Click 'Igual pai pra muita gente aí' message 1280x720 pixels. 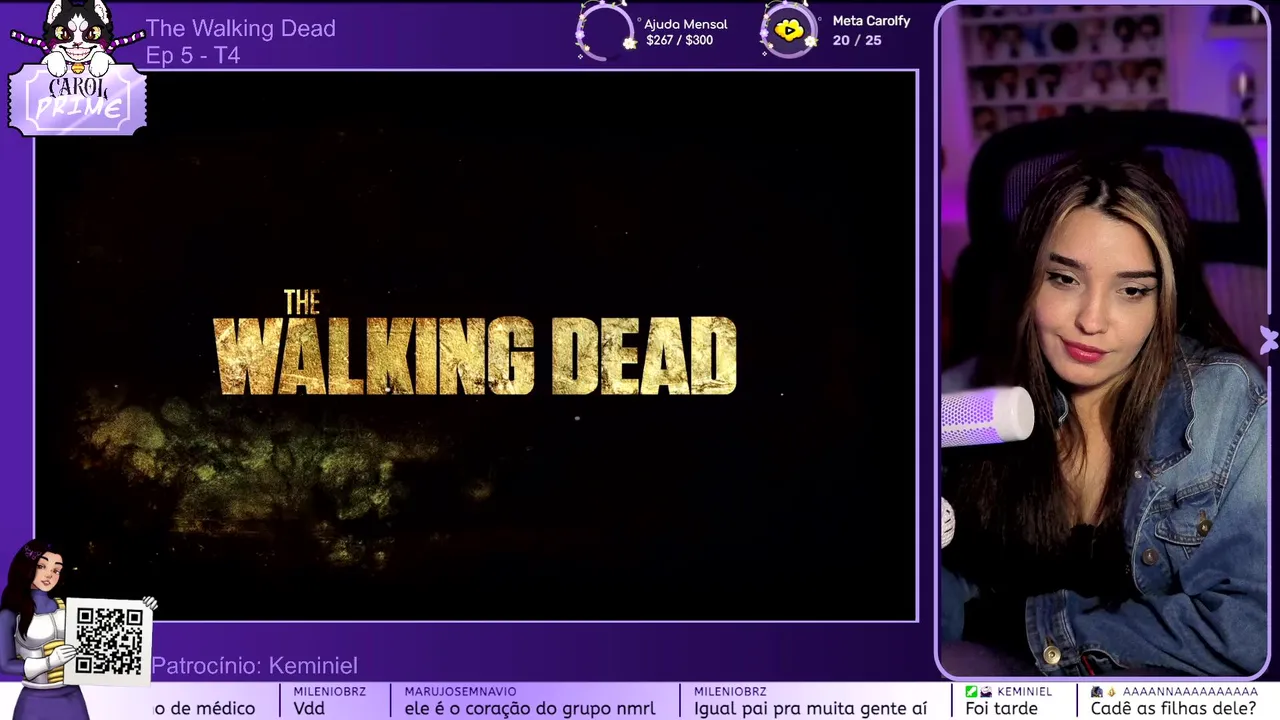click(x=811, y=708)
